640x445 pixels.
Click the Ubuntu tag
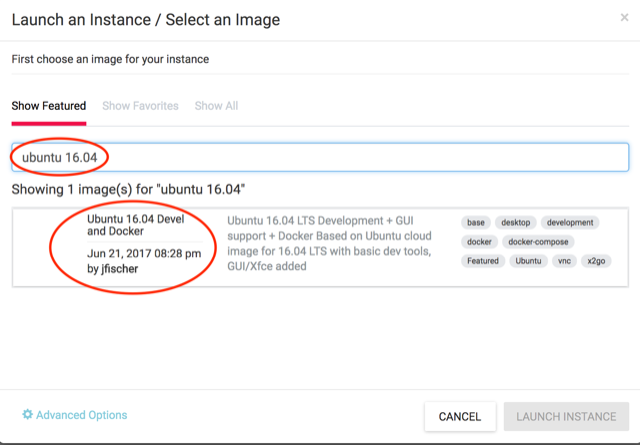pyautogui.click(x=528, y=261)
